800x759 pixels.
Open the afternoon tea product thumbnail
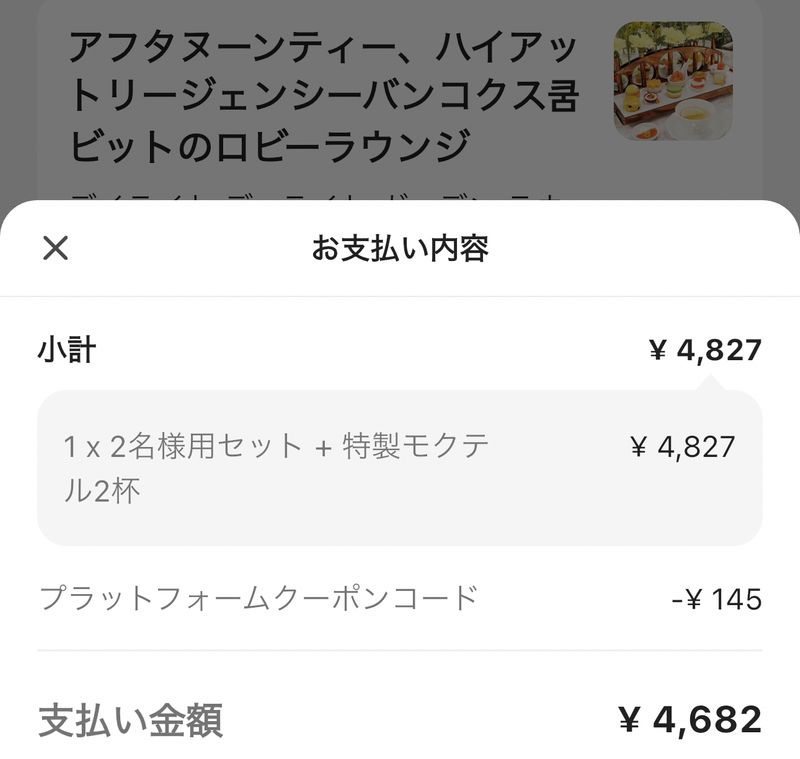click(x=672, y=81)
